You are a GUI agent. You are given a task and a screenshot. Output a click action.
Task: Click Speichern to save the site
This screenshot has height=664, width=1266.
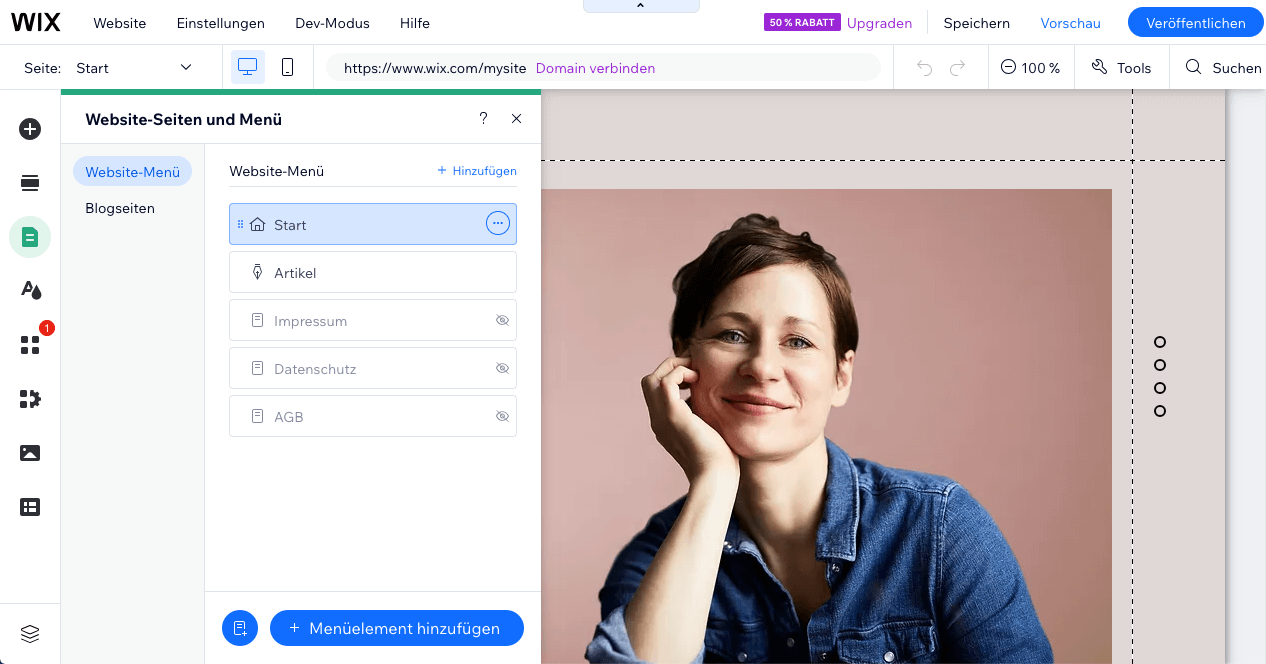(976, 23)
